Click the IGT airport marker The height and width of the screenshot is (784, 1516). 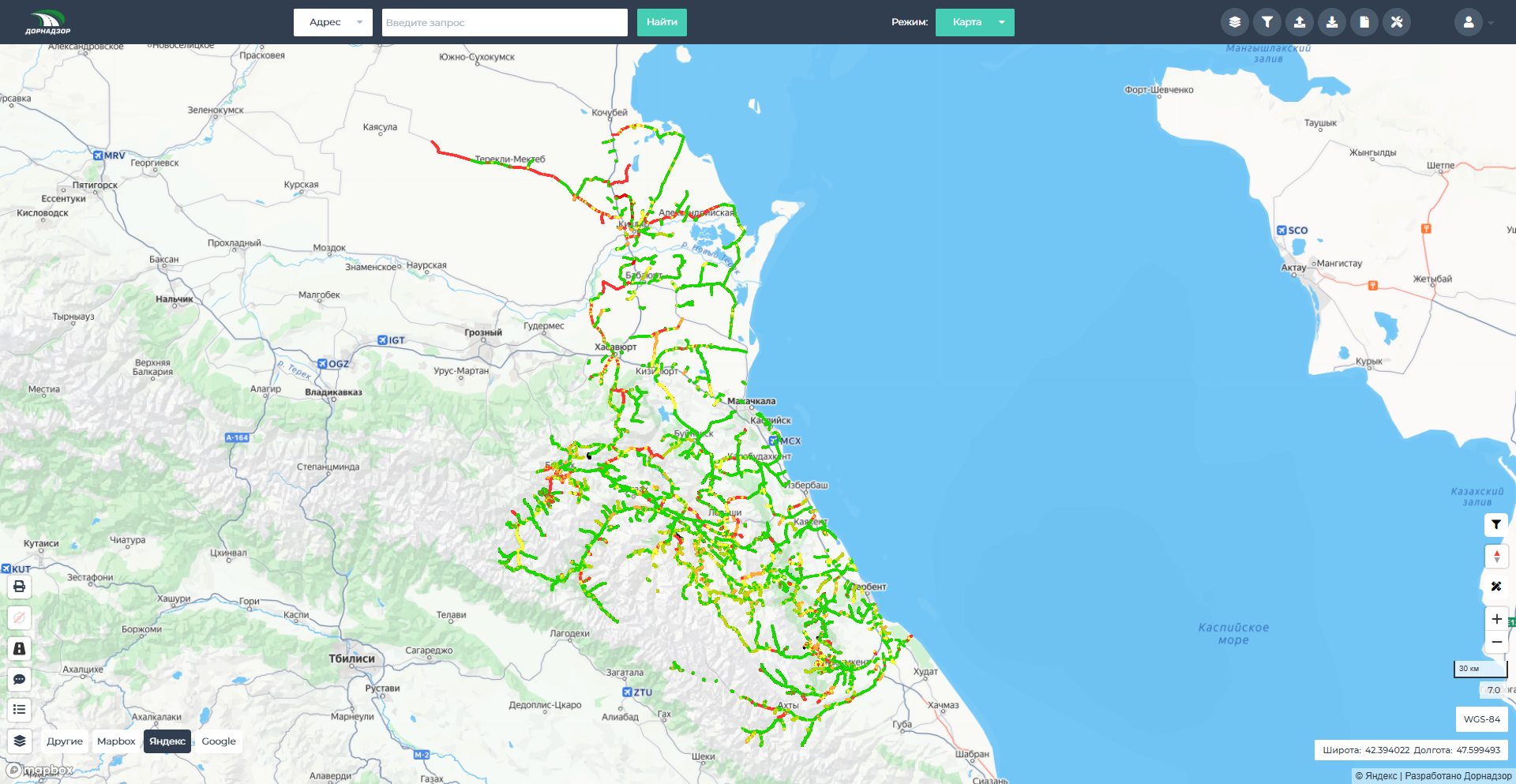391,340
